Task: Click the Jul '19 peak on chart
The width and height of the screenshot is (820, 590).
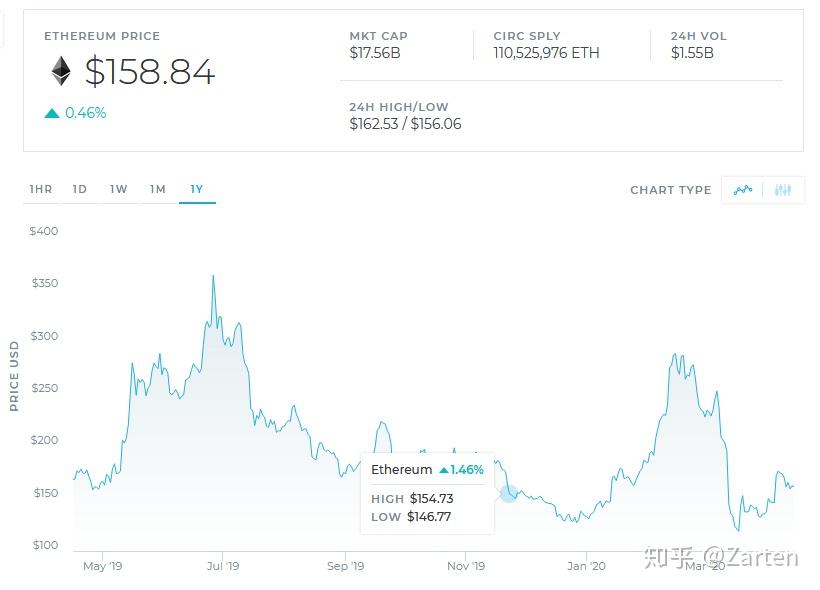Action: point(213,277)
